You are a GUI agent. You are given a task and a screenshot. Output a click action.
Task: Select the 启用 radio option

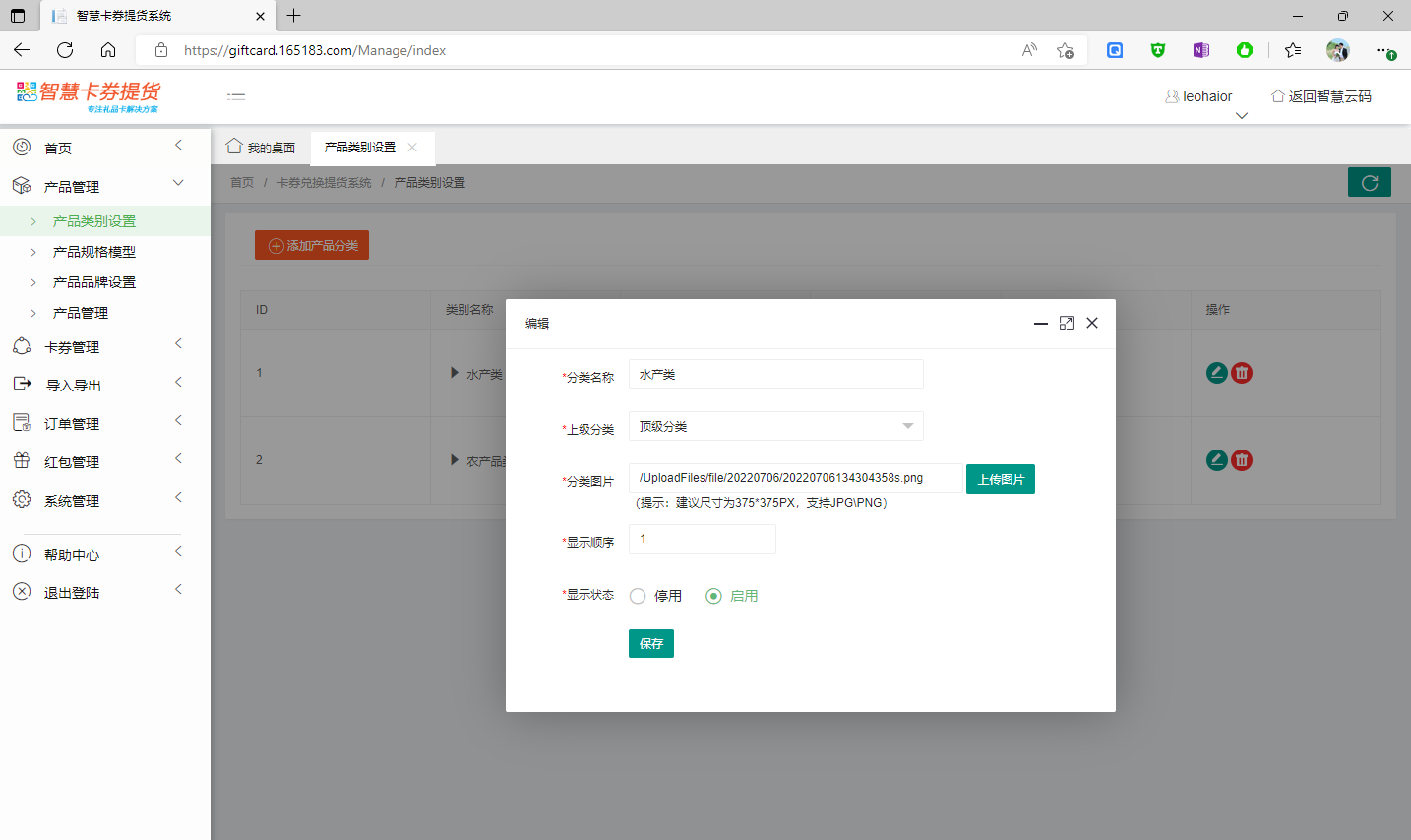714,596
